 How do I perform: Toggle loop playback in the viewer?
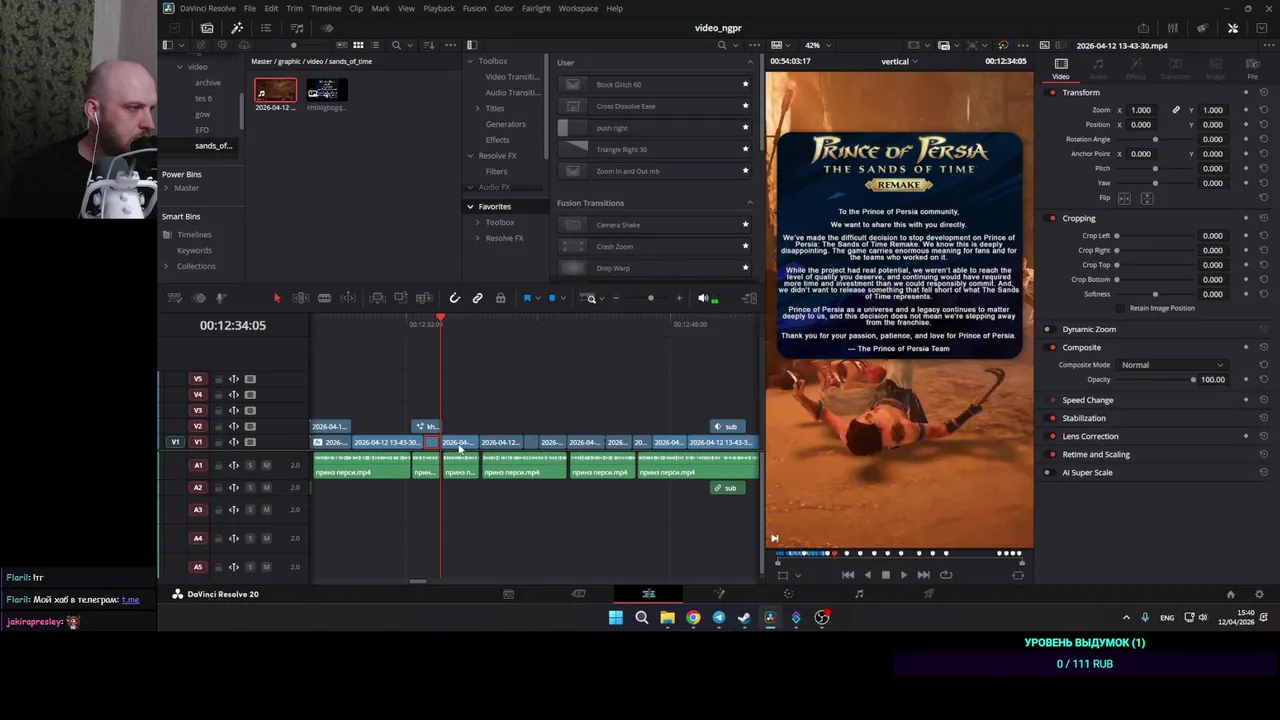point(946,575)
